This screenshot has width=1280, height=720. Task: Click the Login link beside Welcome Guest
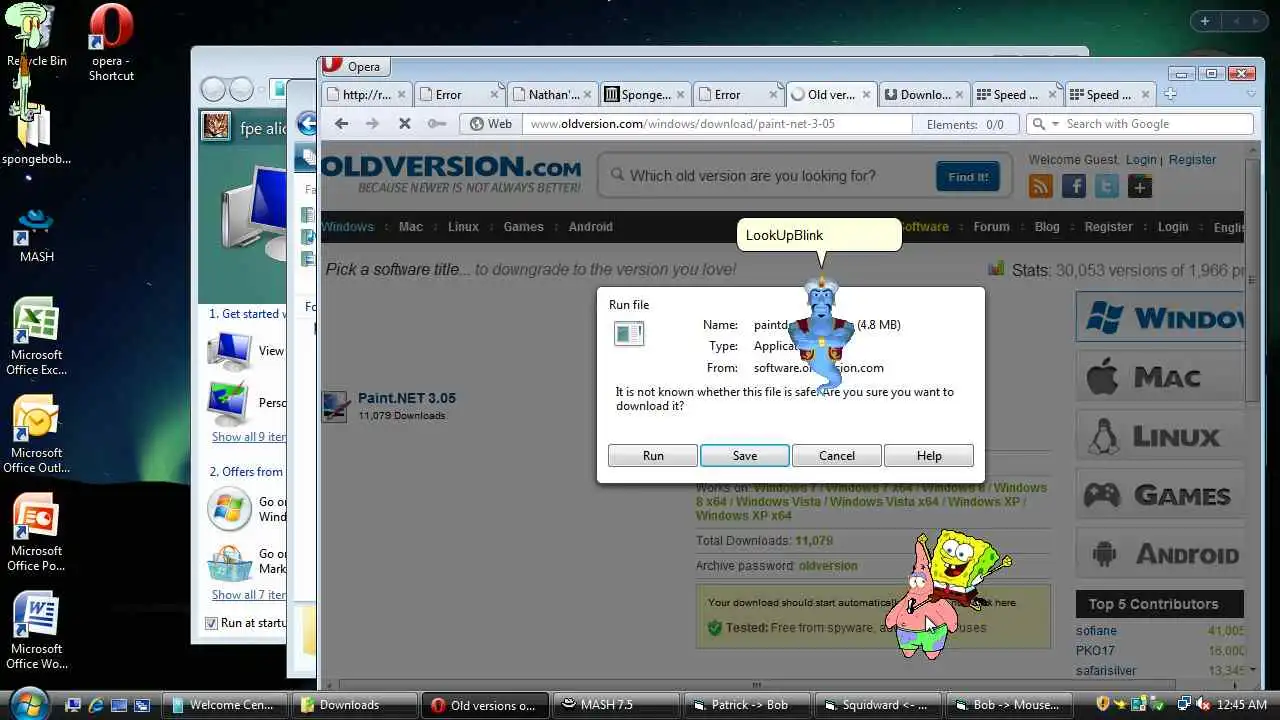1141,160
